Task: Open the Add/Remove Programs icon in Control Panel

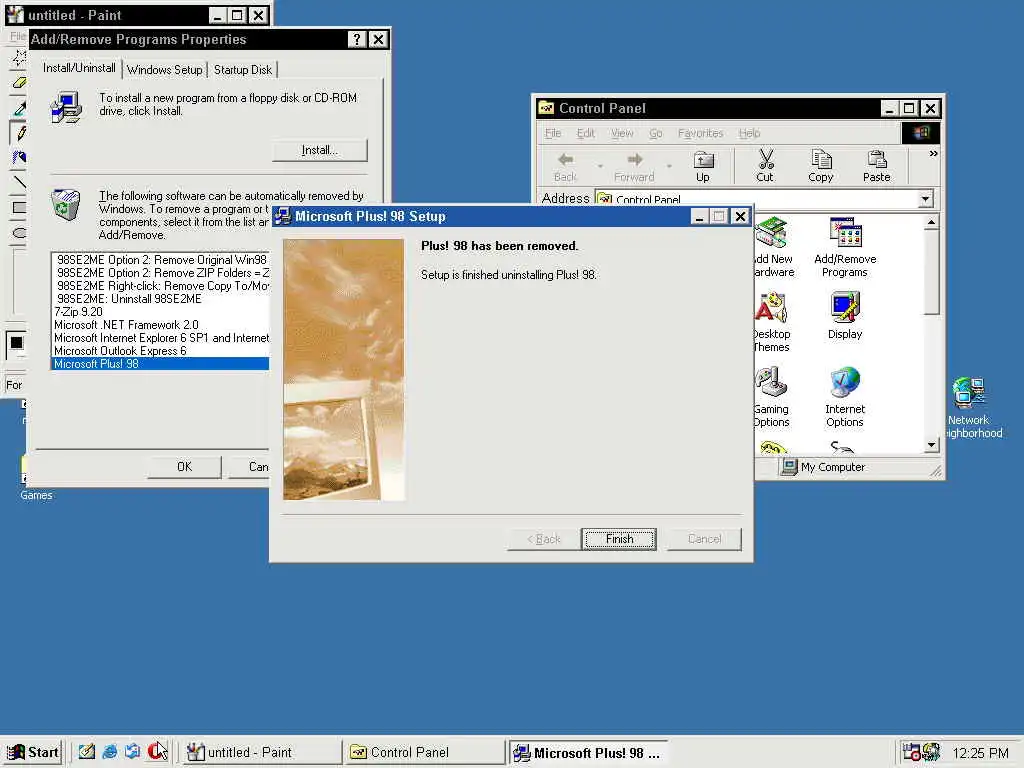Action: pos(845,248)
